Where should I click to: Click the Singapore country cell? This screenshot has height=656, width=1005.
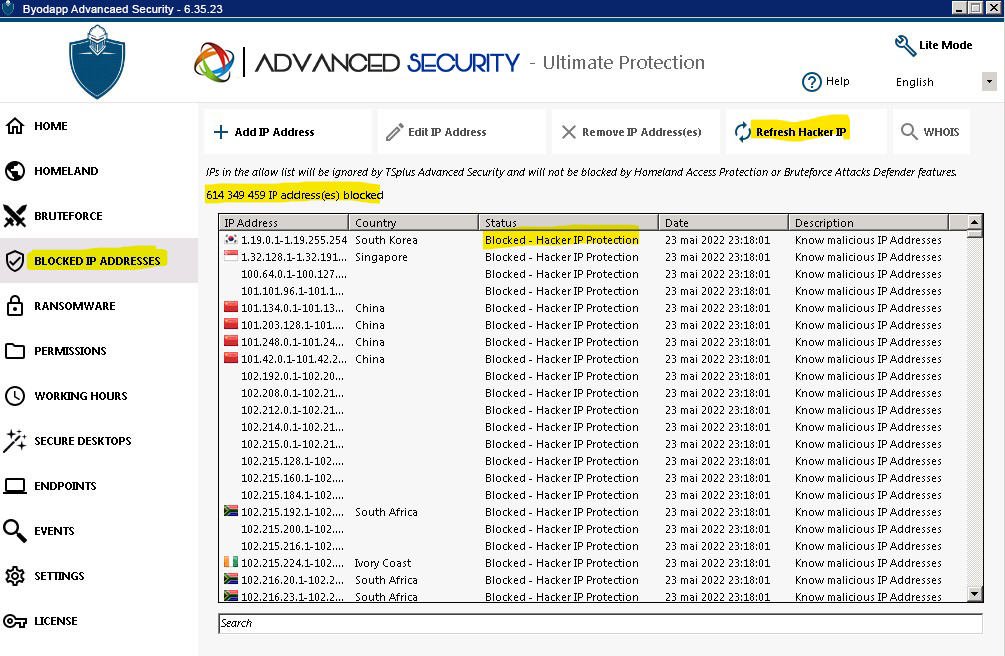pos(381,257)
